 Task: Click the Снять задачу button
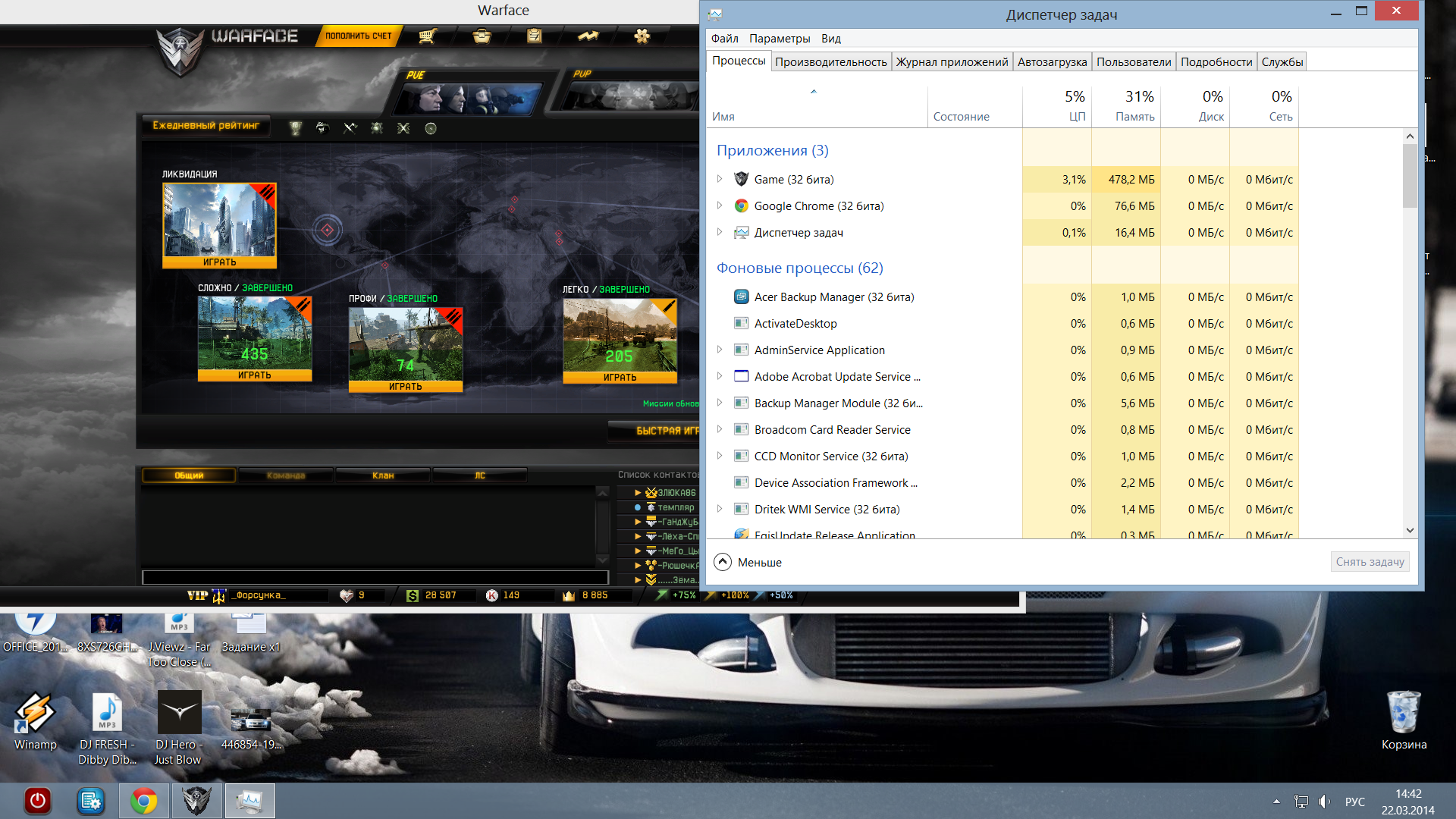pos(1370,562)
